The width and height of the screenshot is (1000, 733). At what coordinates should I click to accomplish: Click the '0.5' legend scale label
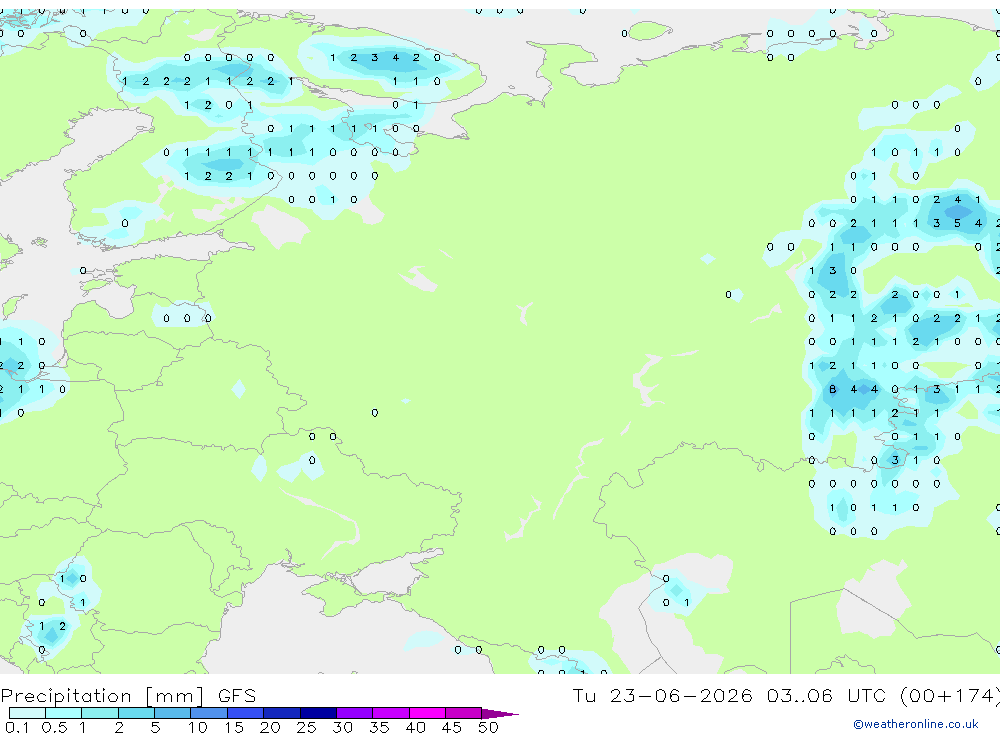pos(54,727)
